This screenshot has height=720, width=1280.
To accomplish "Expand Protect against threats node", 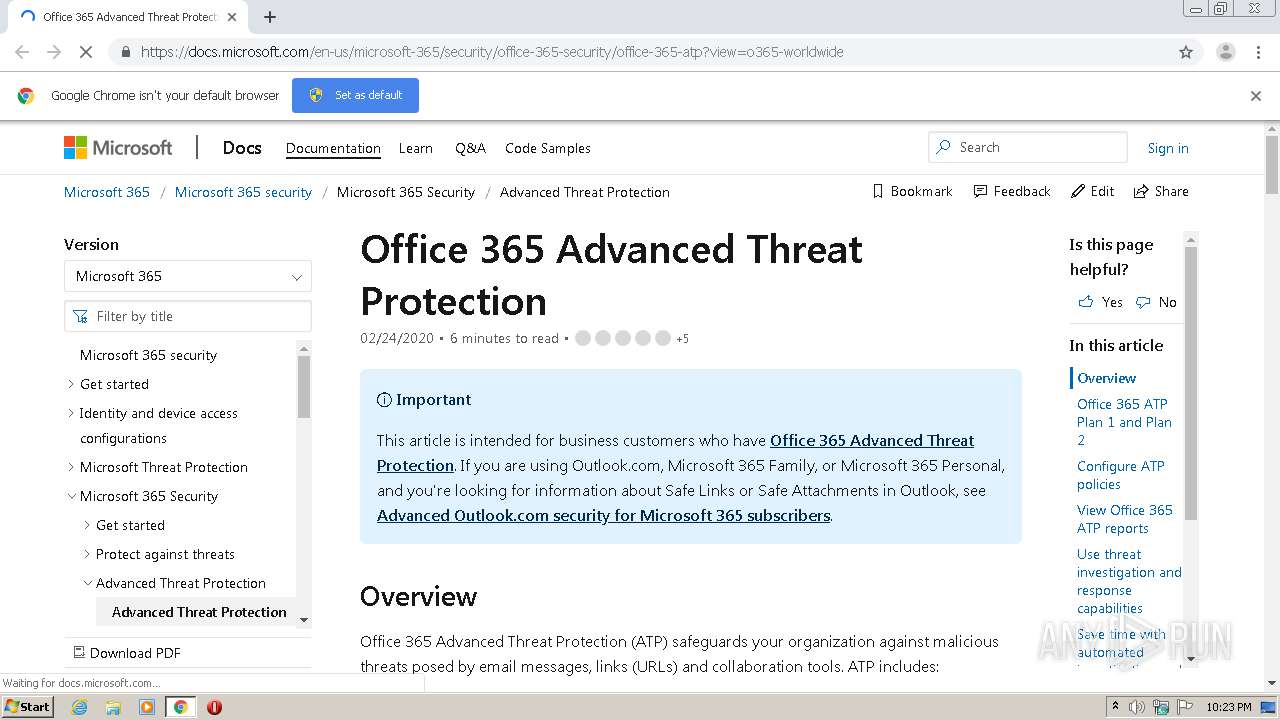I will click(x=87, y=554).
